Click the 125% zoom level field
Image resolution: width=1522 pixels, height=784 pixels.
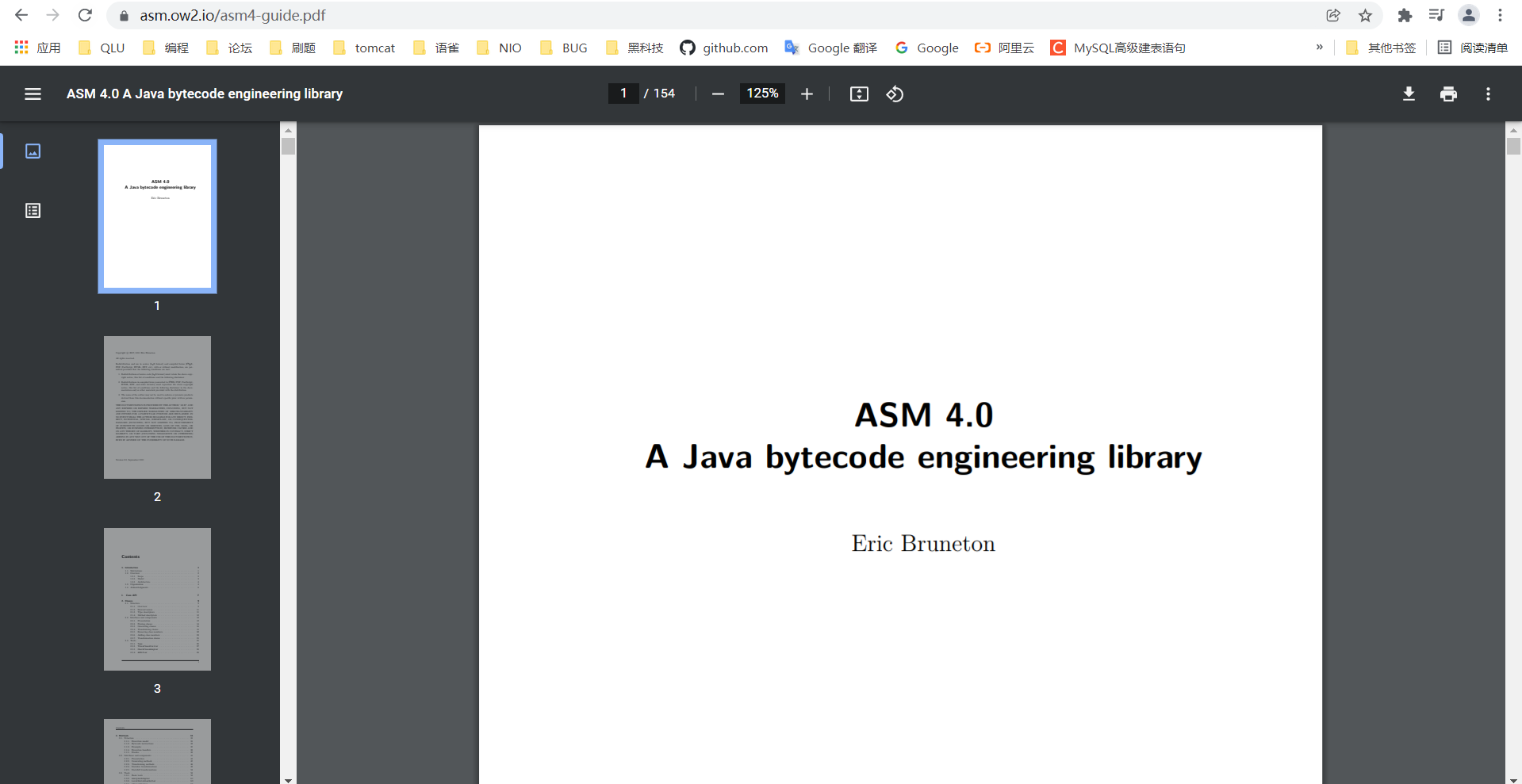pyautogui.click(x=762, y=94)
